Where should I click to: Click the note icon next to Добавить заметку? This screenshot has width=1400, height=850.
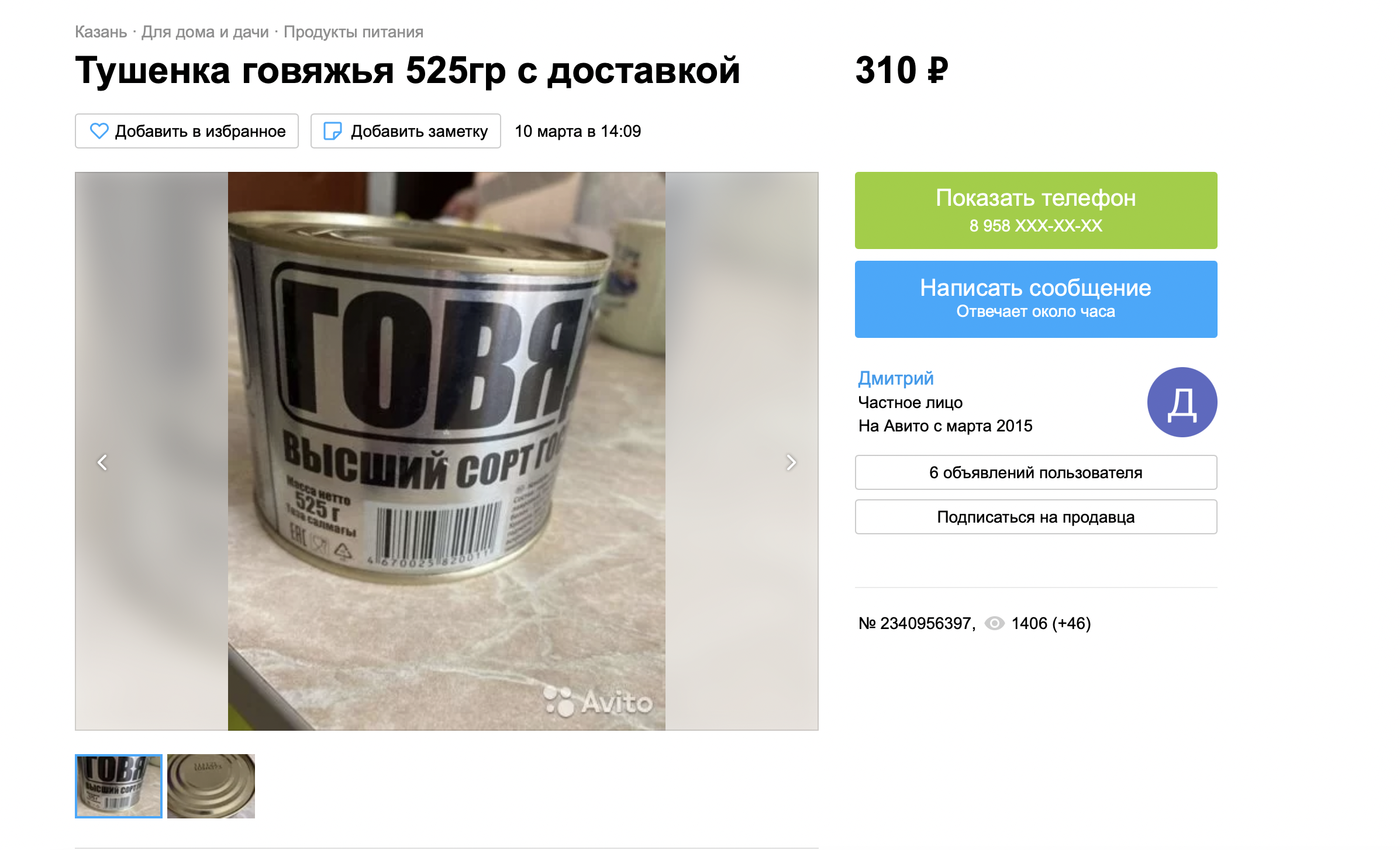333,131
